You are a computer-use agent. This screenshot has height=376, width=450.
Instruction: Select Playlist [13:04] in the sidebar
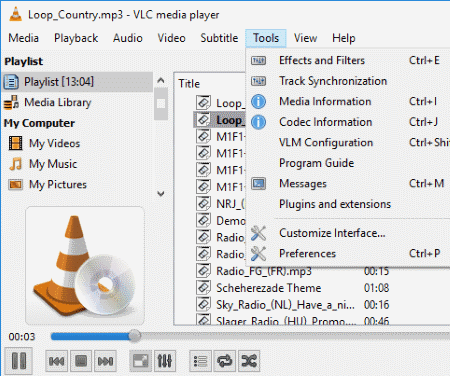pyautogui.click(x=77, y=82)
